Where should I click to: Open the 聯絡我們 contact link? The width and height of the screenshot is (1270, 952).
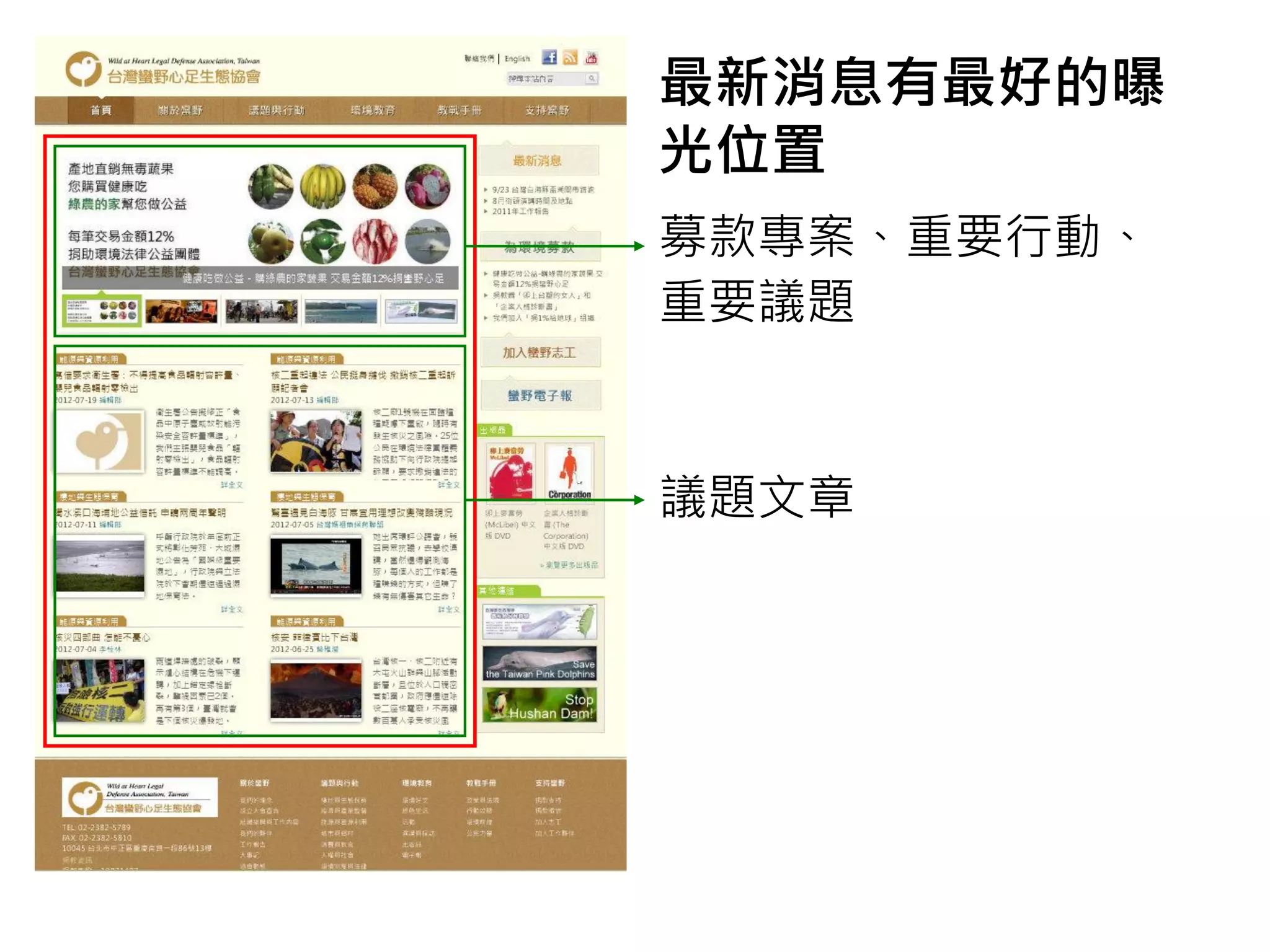click(479, 58)
